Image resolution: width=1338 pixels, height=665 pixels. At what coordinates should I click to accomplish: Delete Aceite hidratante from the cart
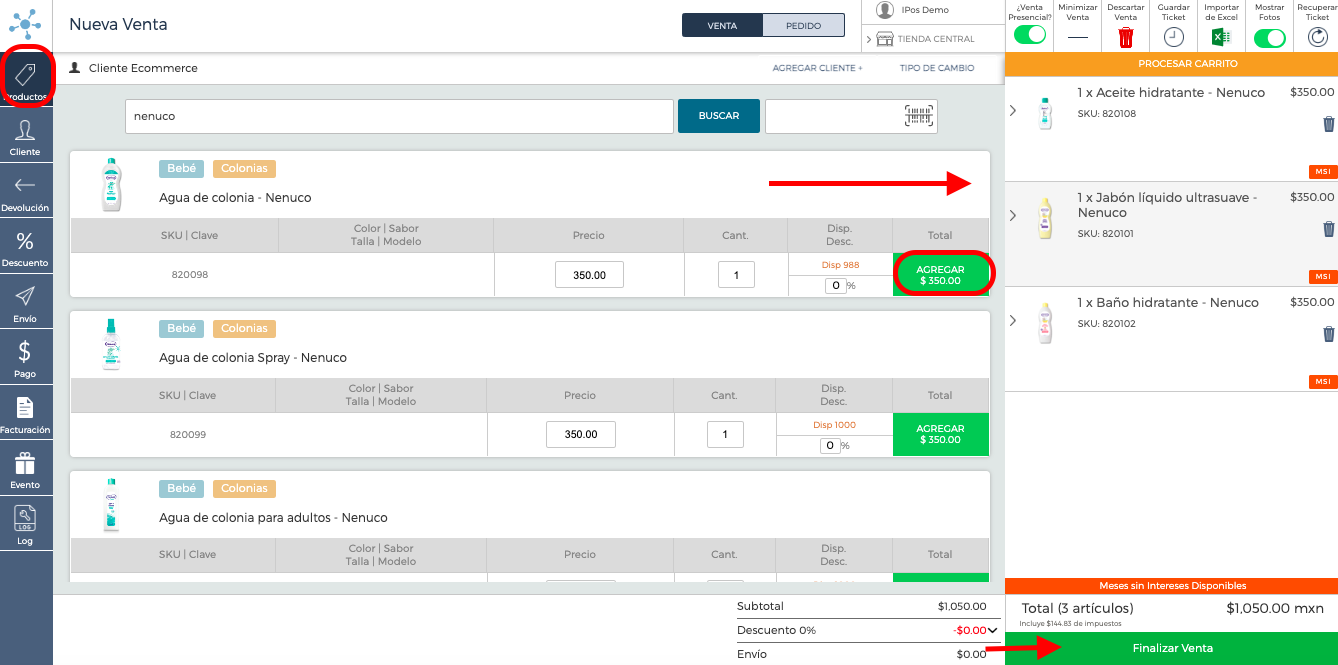1328,124
